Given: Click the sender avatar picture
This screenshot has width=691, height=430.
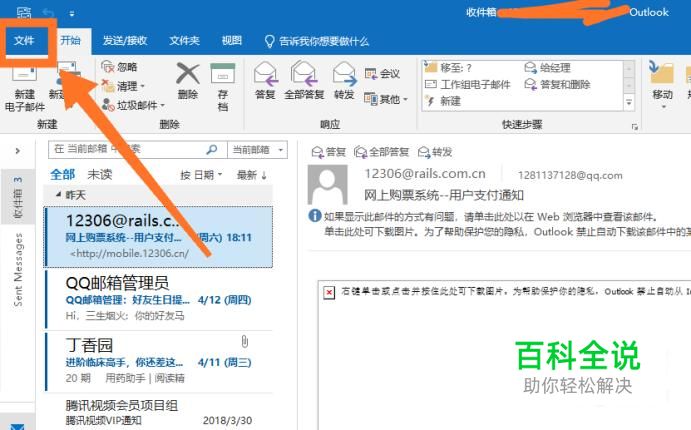Looking at the screenshot, I should click(327, 185).
